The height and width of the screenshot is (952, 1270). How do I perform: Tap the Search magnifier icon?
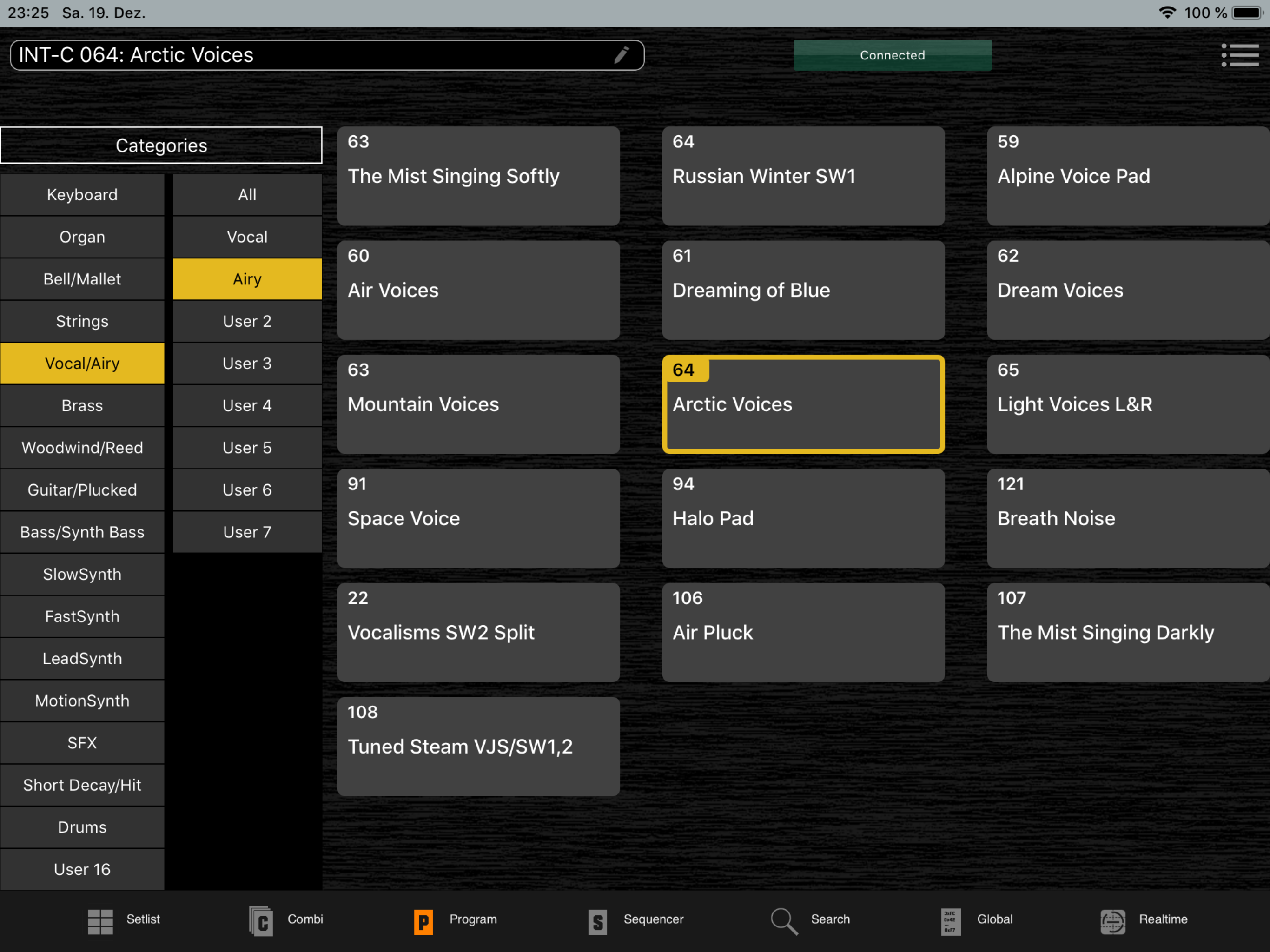point(784,921)
